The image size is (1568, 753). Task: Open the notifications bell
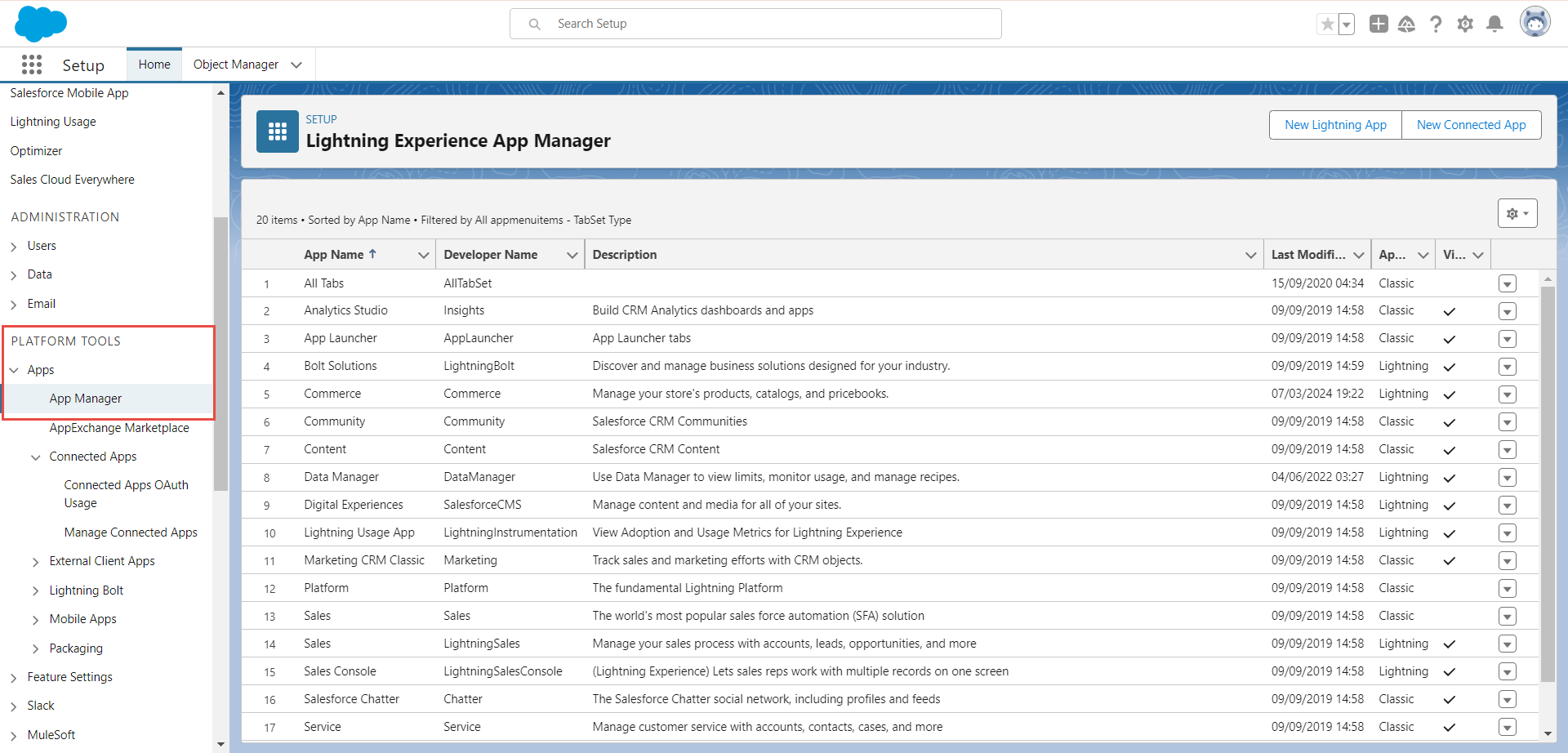pos(1494,25)
